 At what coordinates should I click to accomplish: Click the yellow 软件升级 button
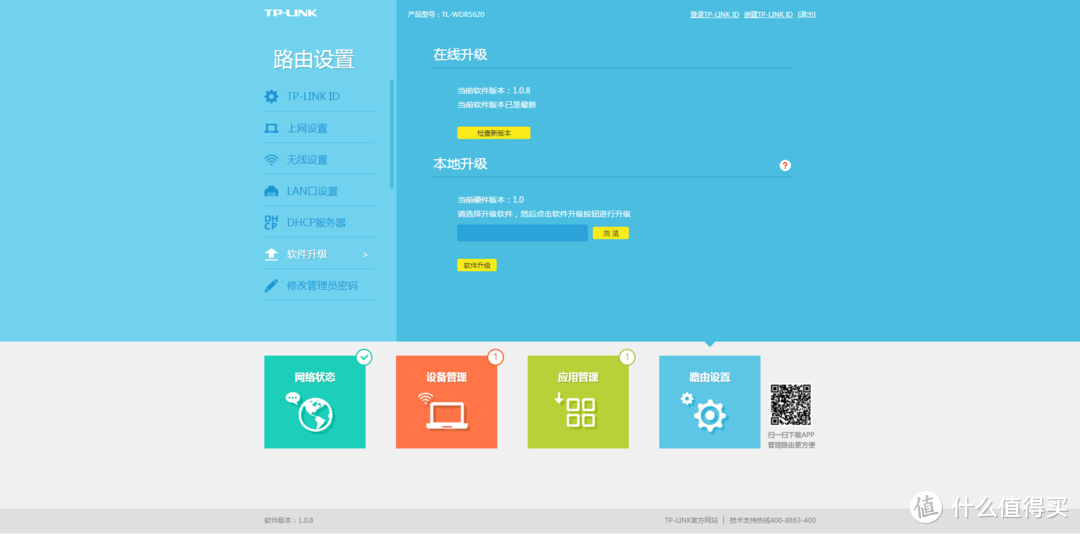tap(477, 265)
